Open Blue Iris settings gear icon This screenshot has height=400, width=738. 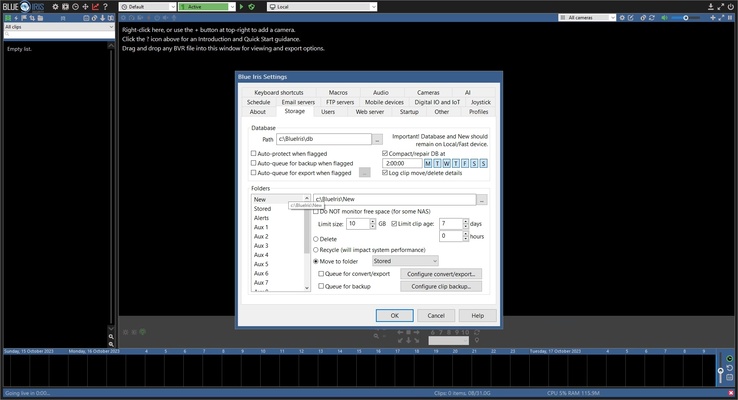point(55,7)
